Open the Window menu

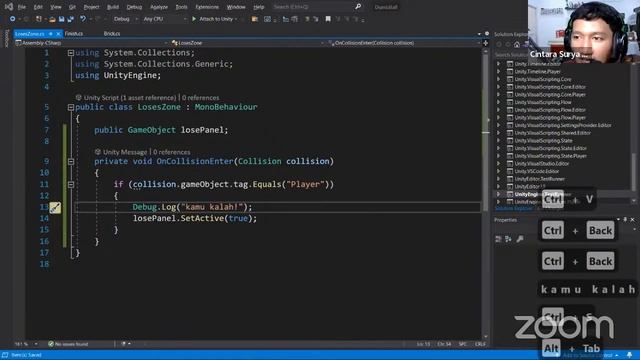click(x=236, y=7)
